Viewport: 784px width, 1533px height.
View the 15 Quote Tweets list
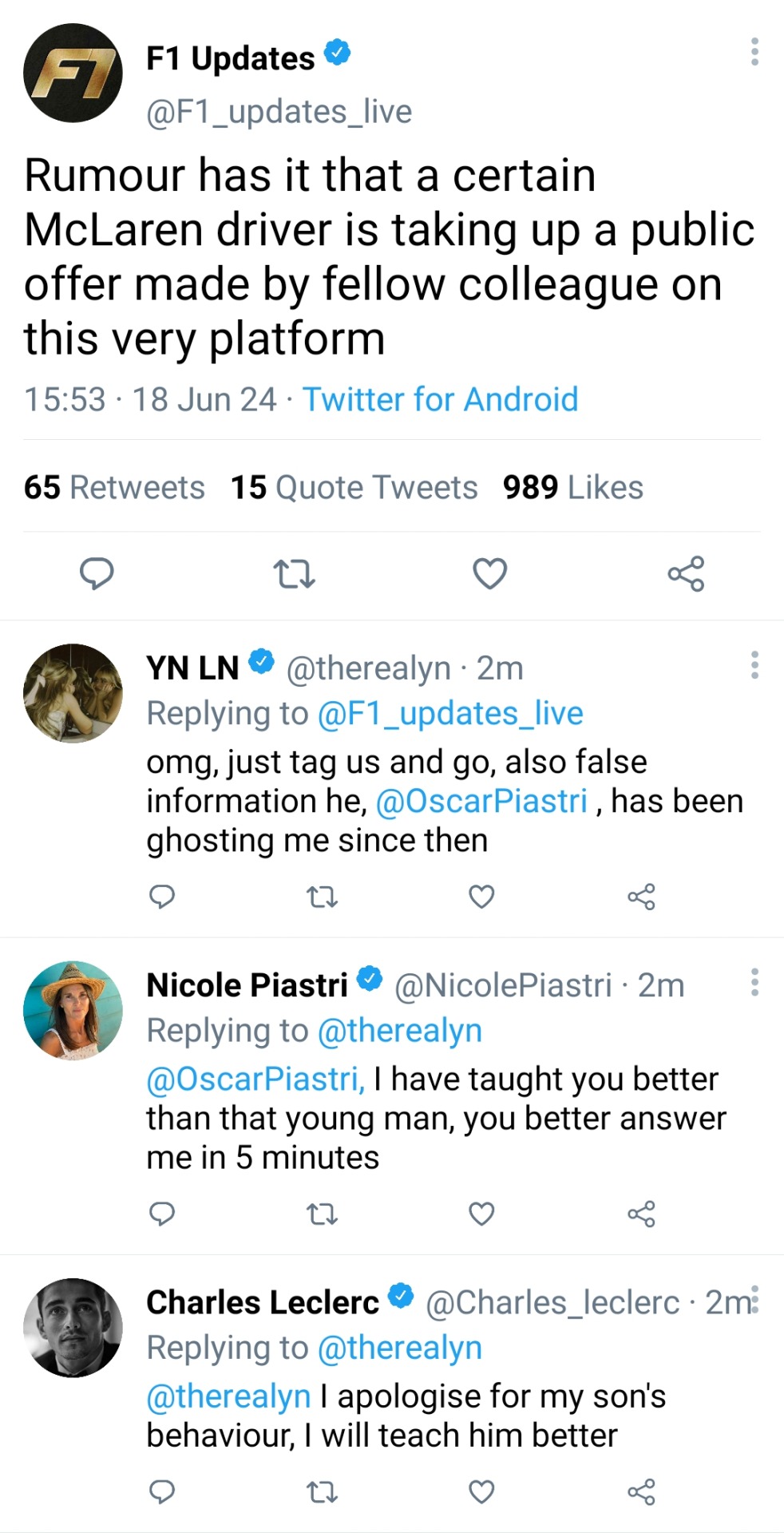(x=354, y=487)
